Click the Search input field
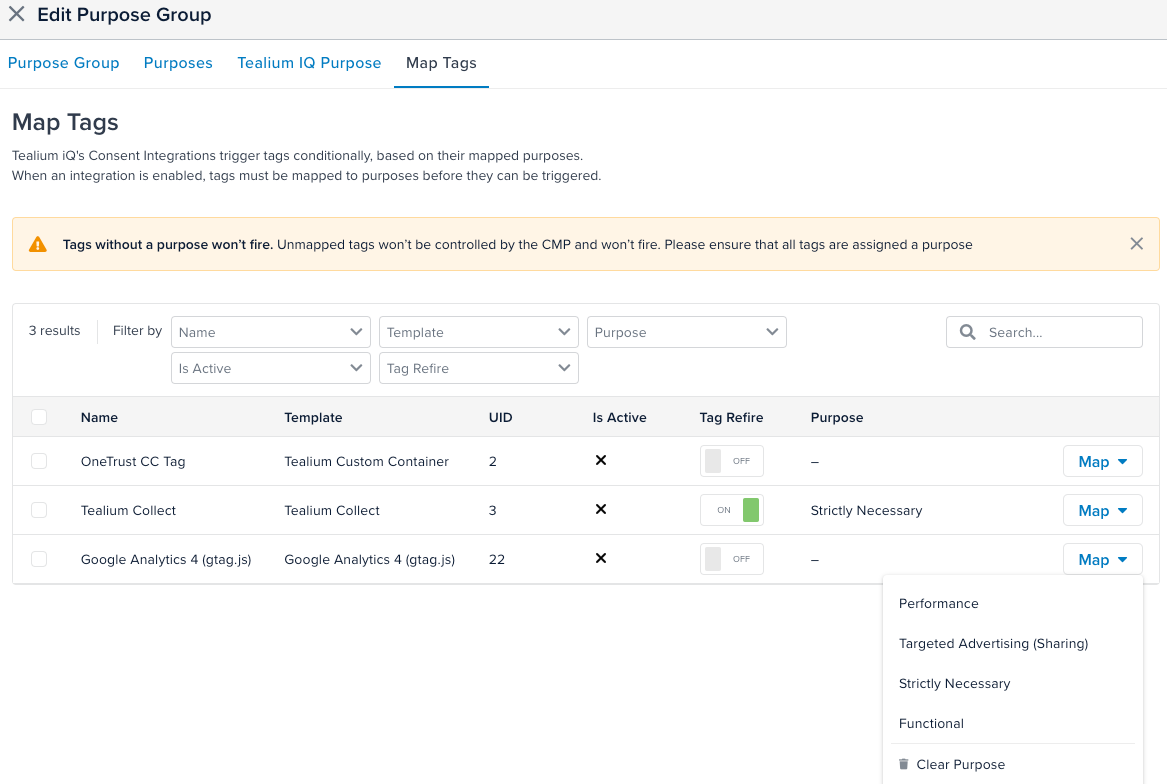 (x=1050, y=331)
